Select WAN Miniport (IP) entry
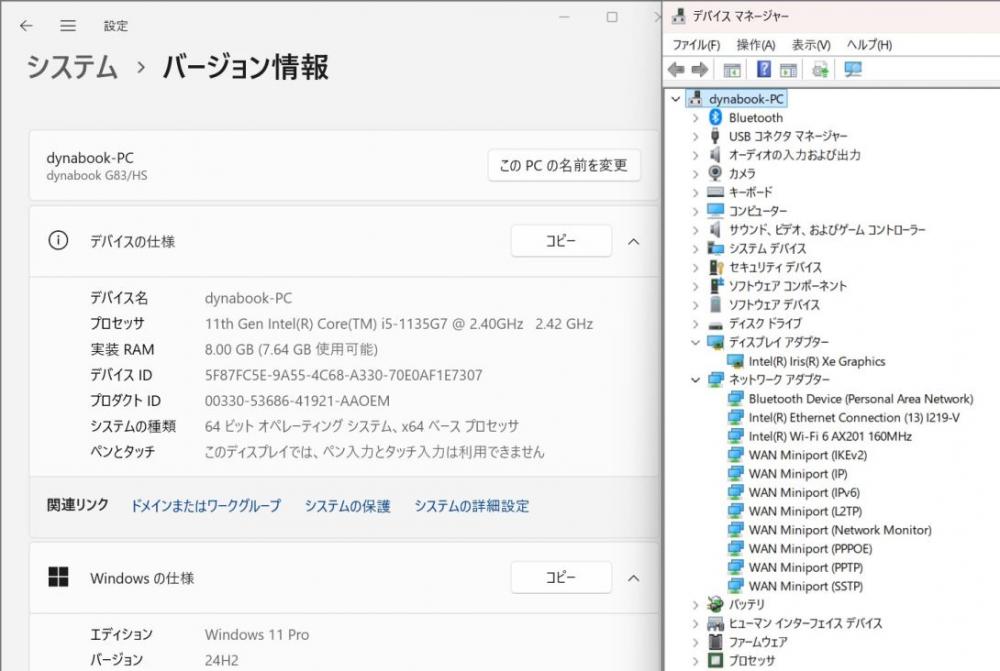Image resolution: width=1000 pixels, height=671 pixels. 798,473
